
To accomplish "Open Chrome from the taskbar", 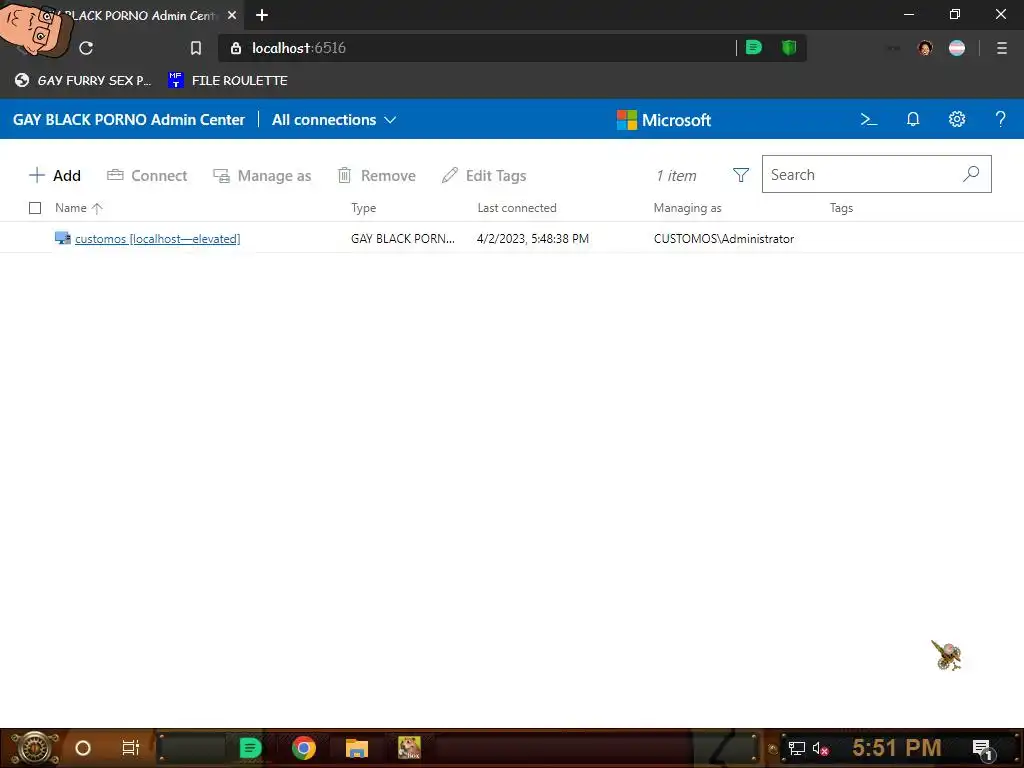I will pyautogui.click(x=304, y=748).
